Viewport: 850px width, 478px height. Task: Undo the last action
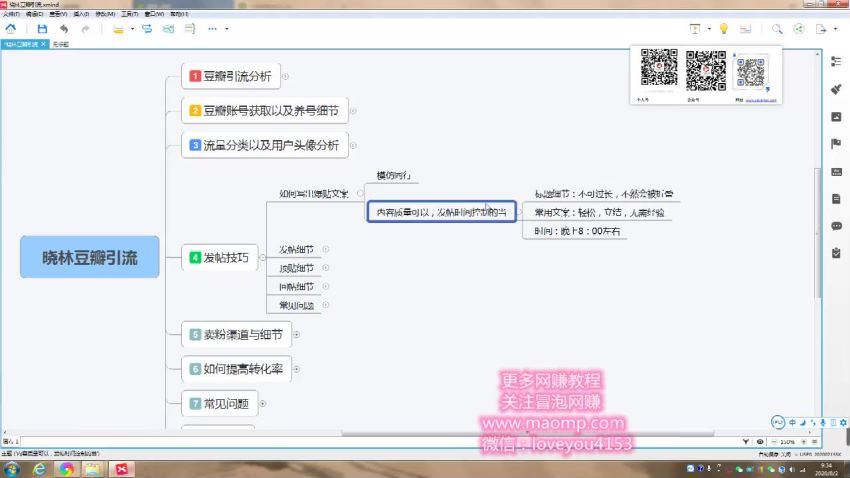(x=64, y=29)
